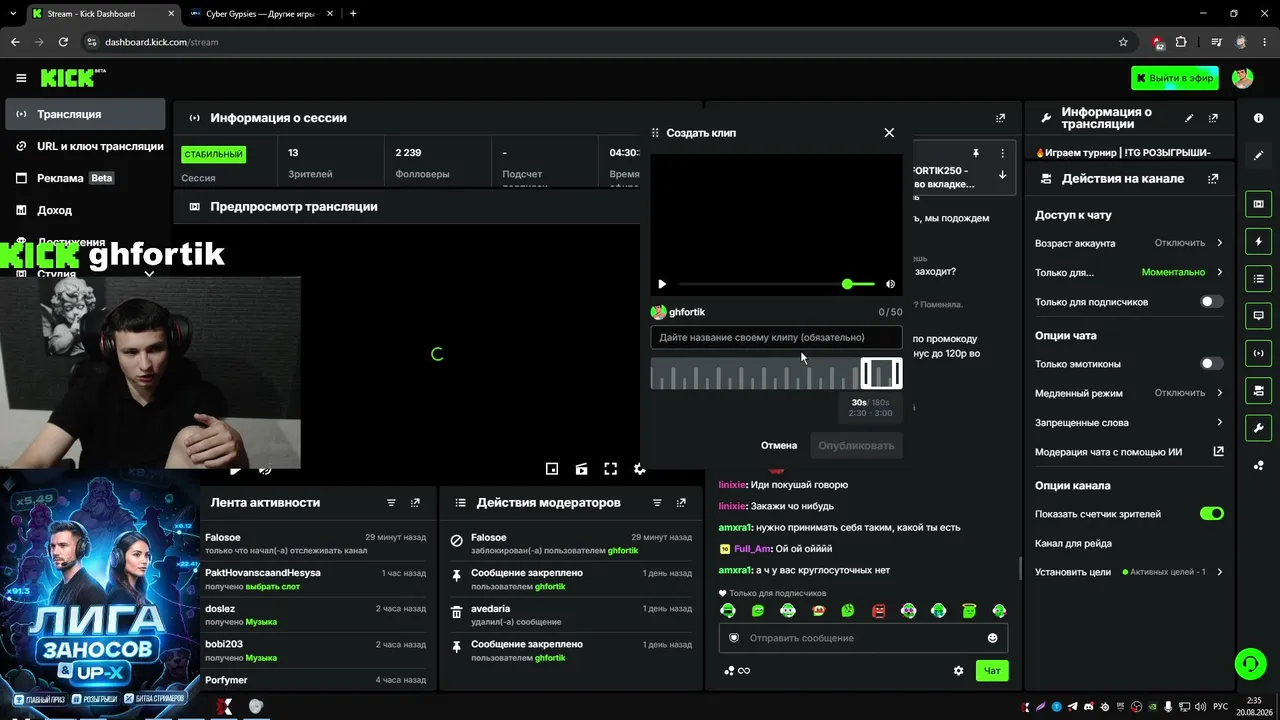Click the white clip trim selection box
Image resolution: width=1280 pixels, height=720 pixels.
coord(881,374)
